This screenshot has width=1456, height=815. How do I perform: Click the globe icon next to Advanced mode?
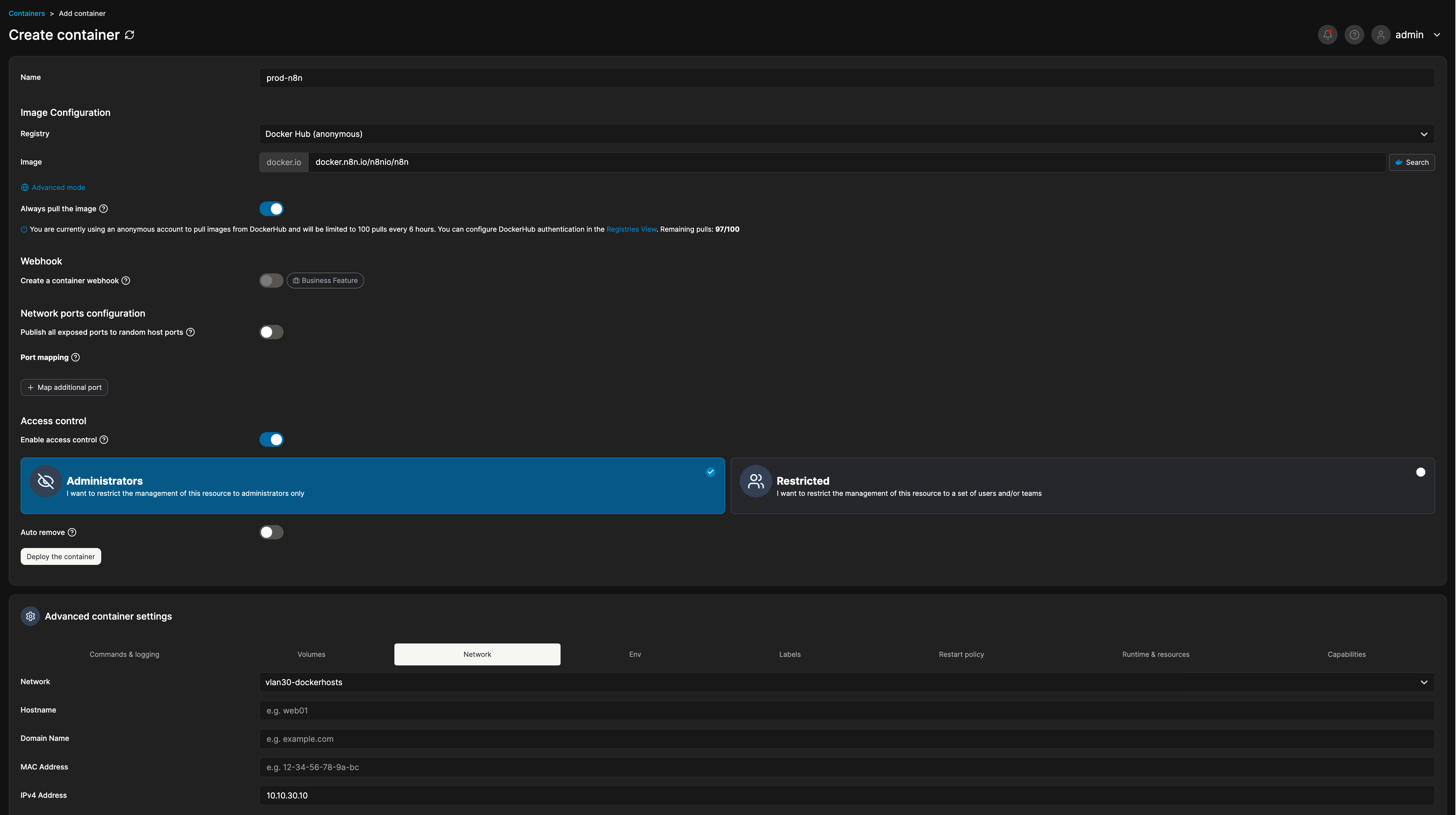pyautogui.click(x=24, y=188)
